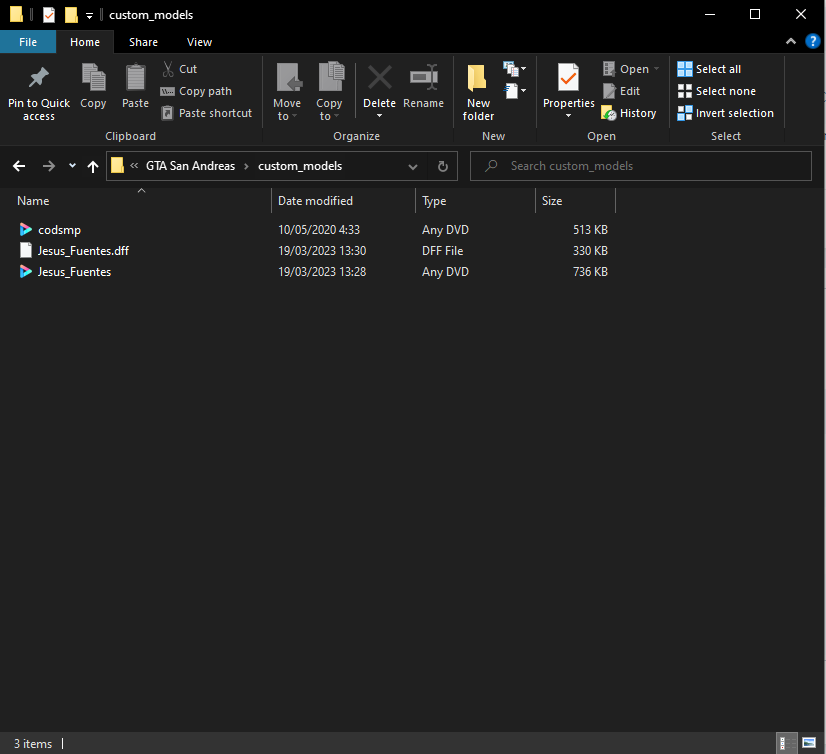Viewport: 826px width, 754px height.
Task: Click the Copy icon in Clipboard group
Action: point(93,77)
